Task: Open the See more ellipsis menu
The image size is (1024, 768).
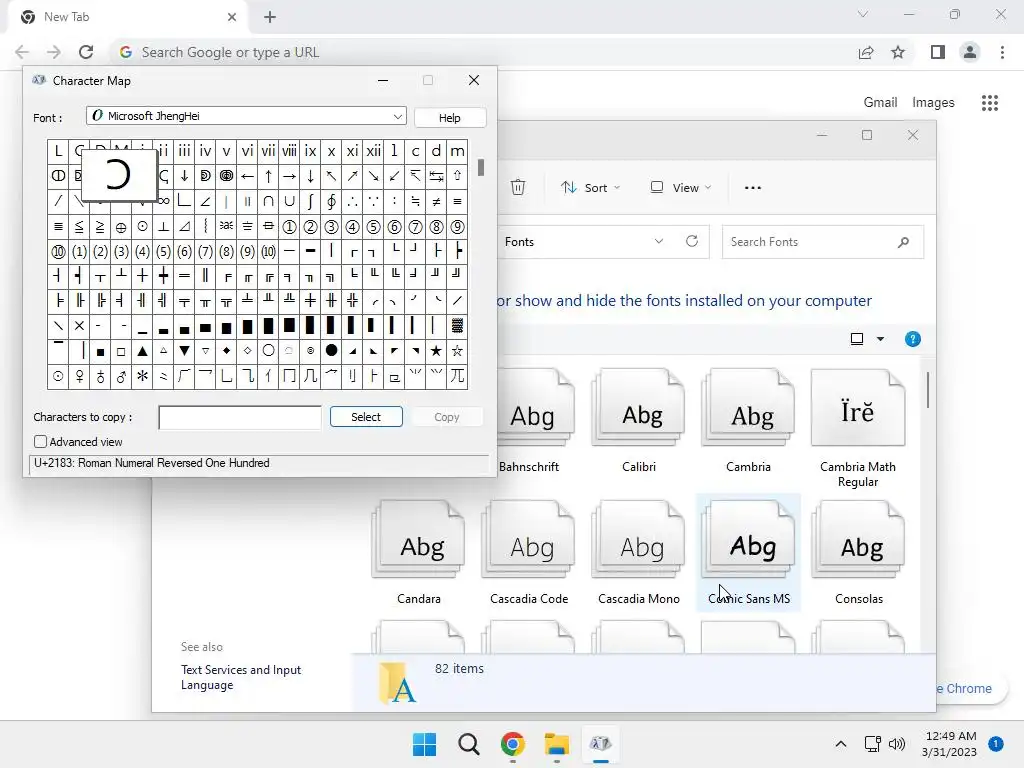Action: 752,187
